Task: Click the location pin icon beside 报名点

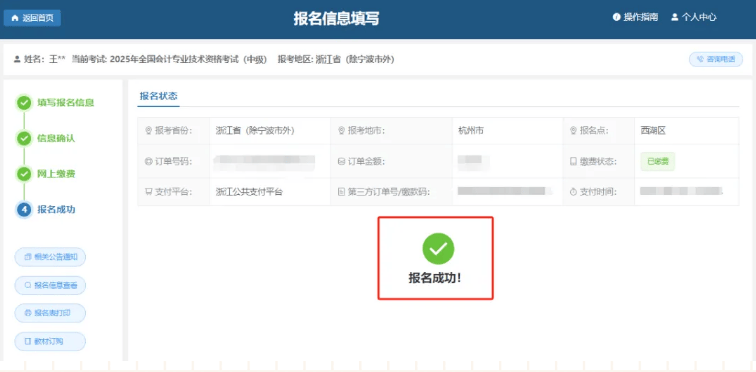Action: point(573,131)
